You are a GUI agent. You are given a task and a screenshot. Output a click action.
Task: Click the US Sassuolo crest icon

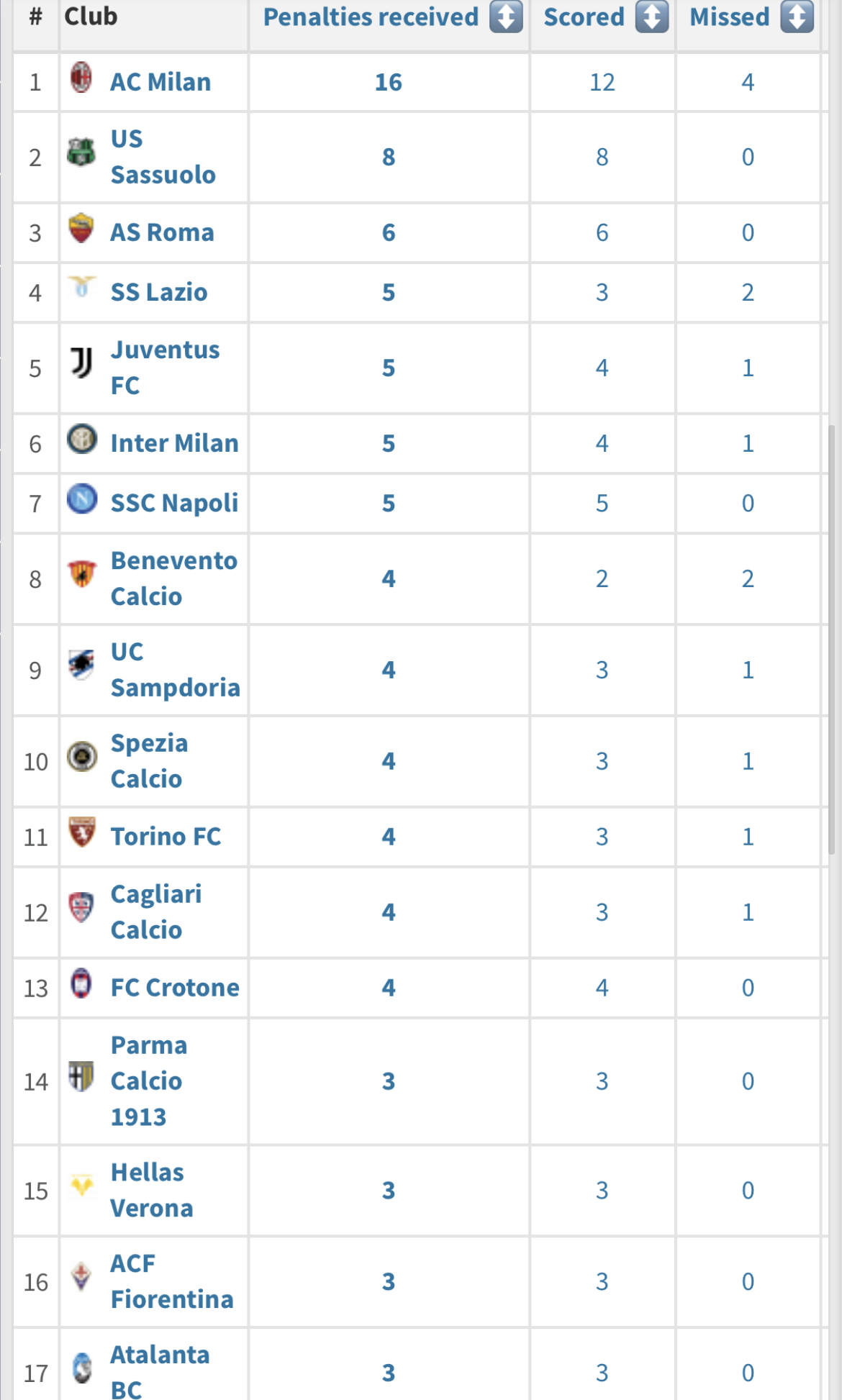click(81, 152)
